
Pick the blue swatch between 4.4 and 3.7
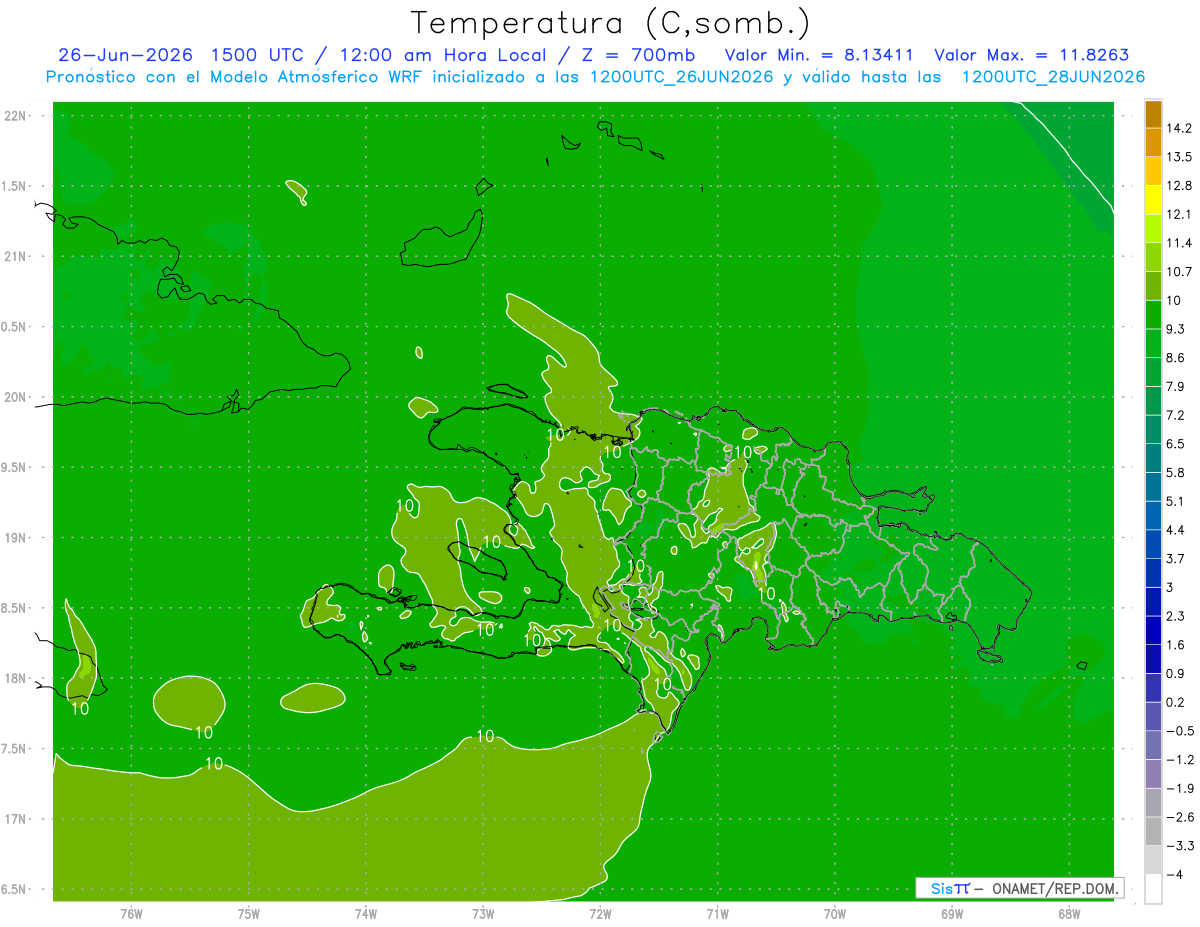[x=1154, y=544]
